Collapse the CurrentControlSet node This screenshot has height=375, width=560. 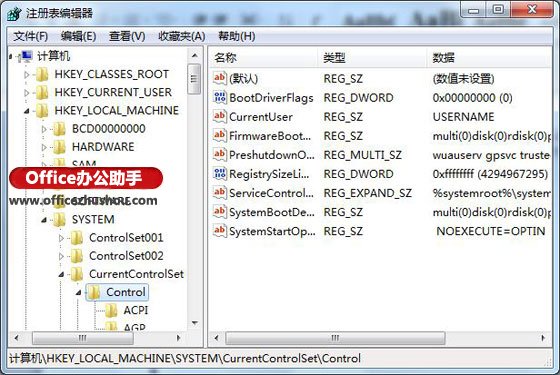(x=61, y=275)
